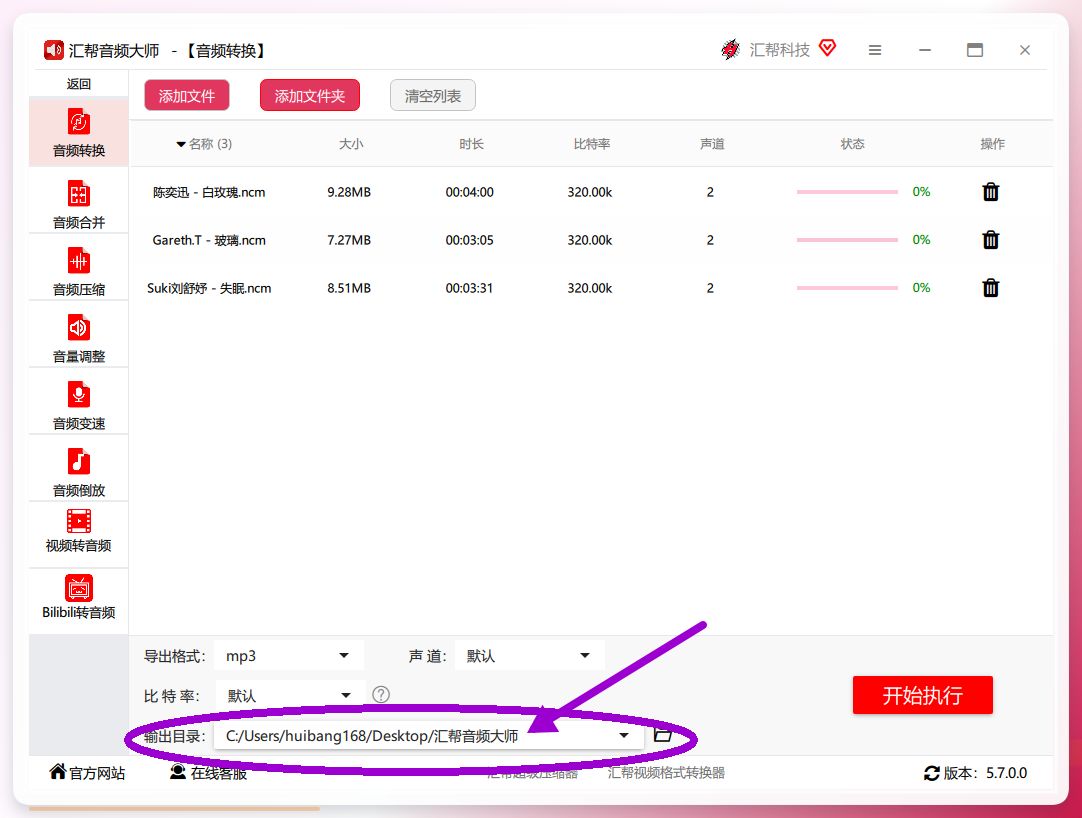Select file name 陈奕迅 - 白玫瑰.ncm
The image size is (1082, 818).
[x=209, y=193]
